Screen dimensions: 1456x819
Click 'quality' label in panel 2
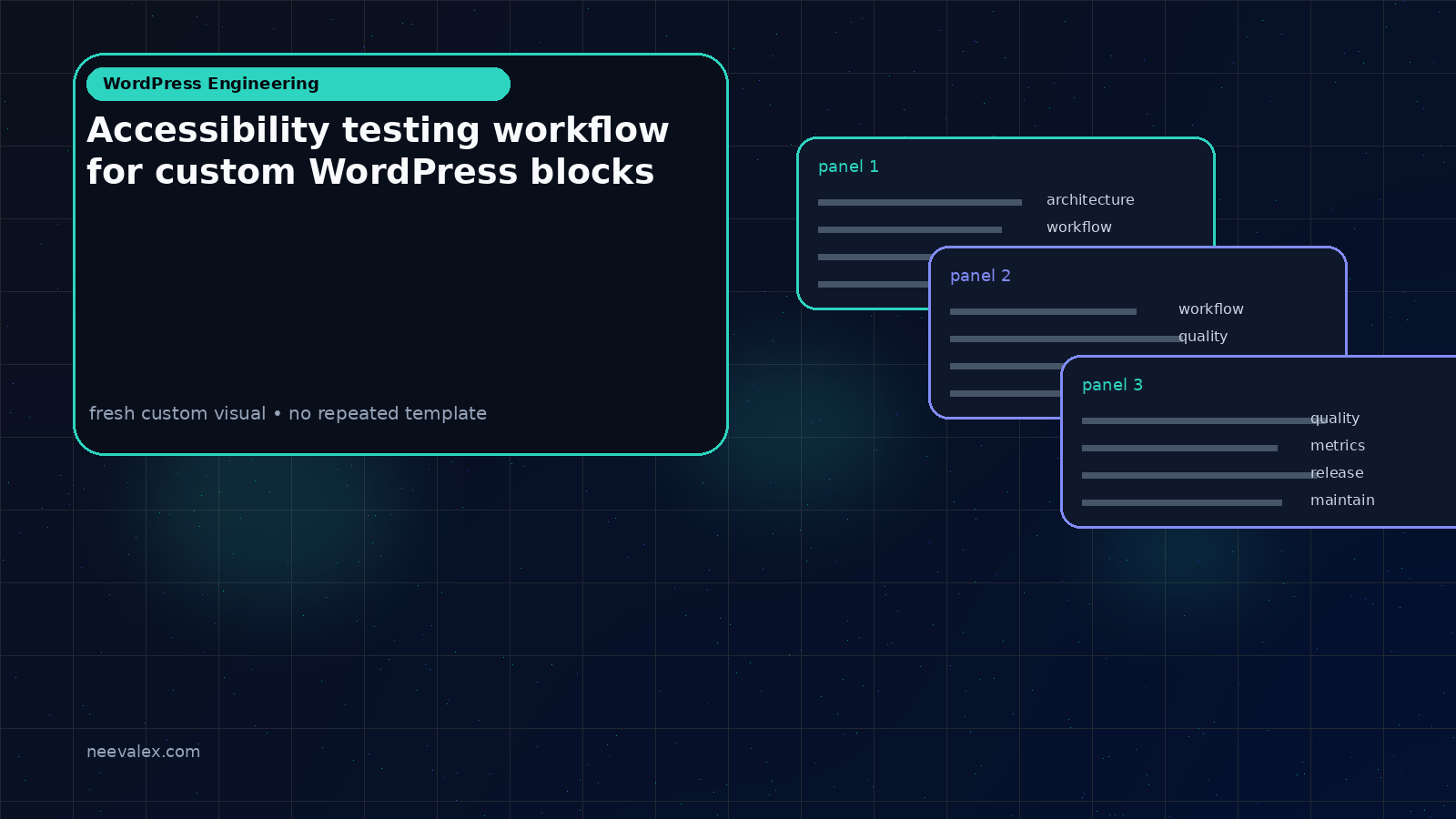(x=1203, y=337)
